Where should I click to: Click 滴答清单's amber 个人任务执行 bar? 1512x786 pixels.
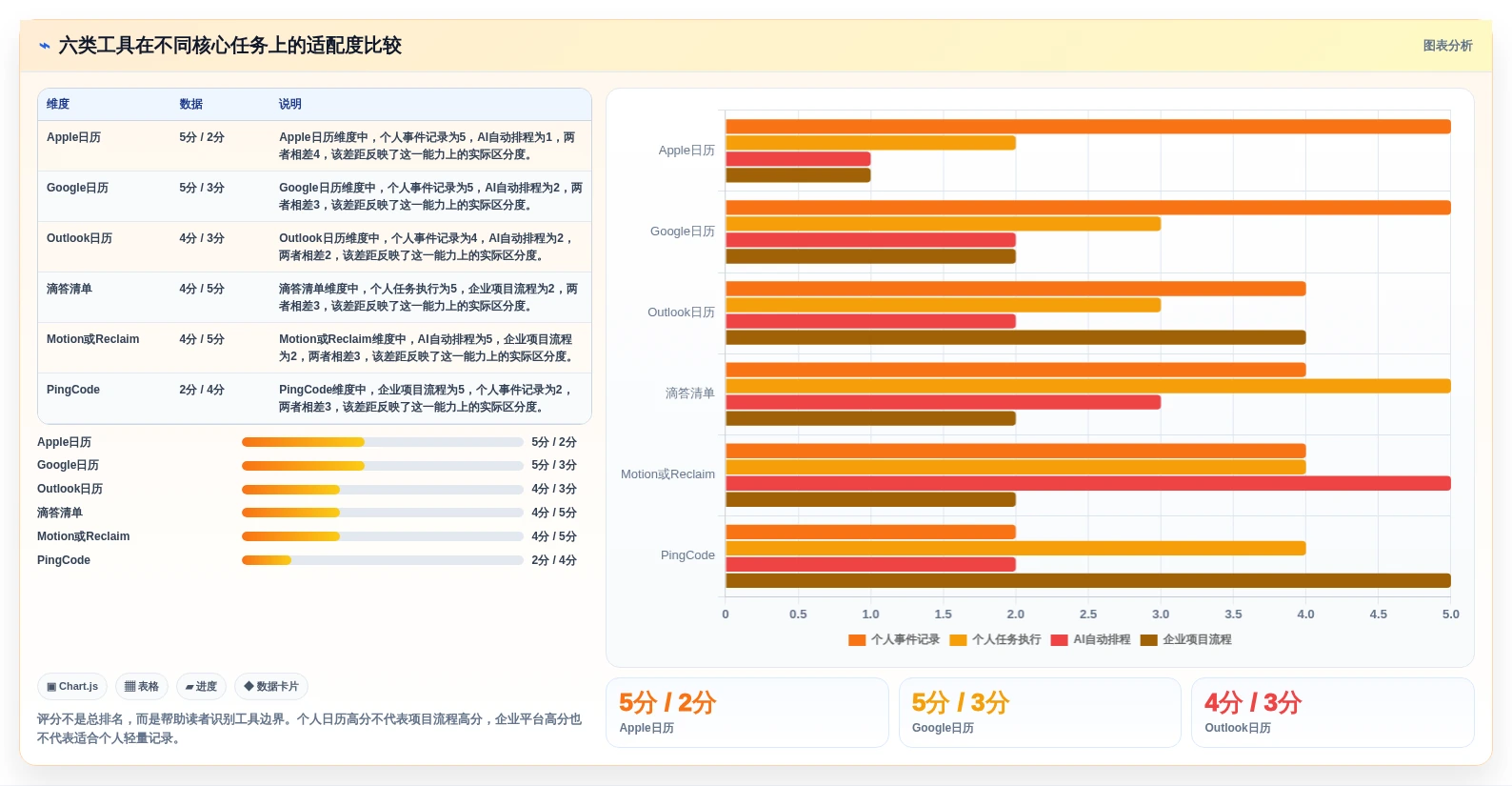point(1088,386)
